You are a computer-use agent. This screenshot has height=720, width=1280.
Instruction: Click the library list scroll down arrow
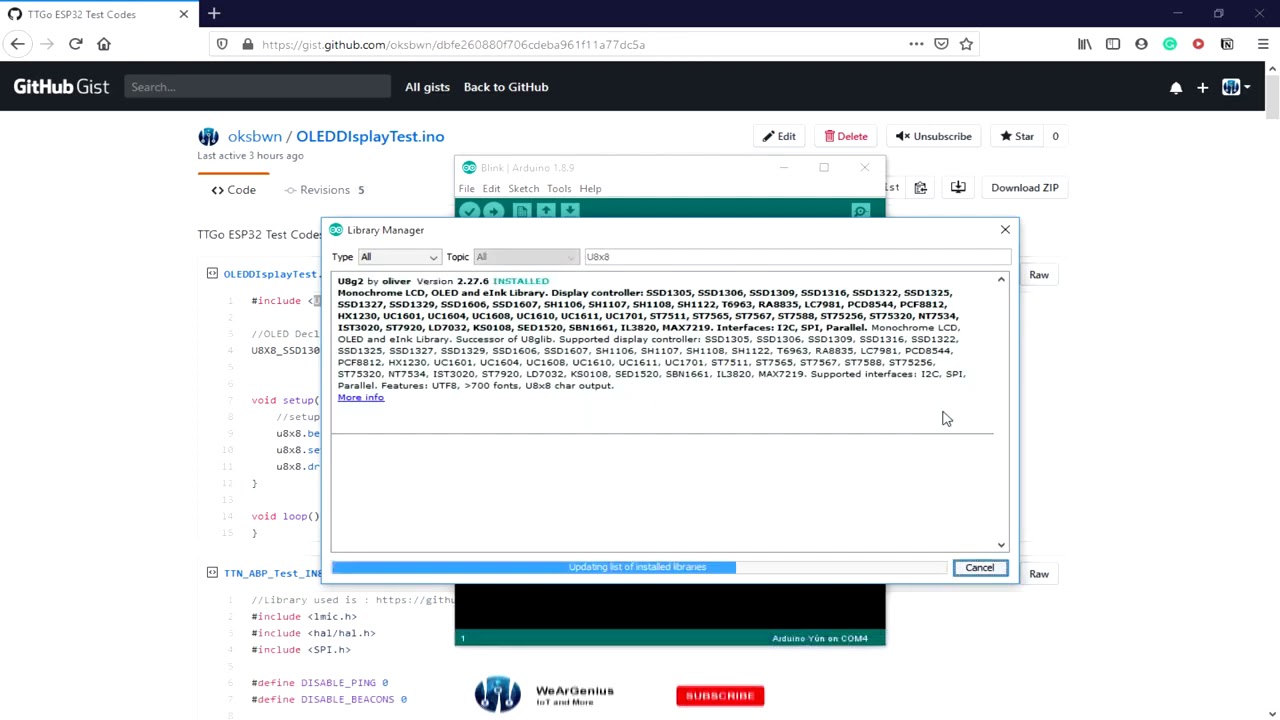coord(1001,545)
